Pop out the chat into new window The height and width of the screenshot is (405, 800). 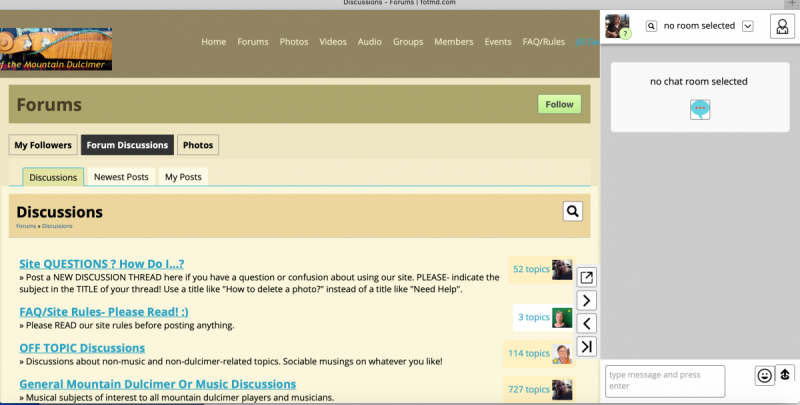click(587, 277)
